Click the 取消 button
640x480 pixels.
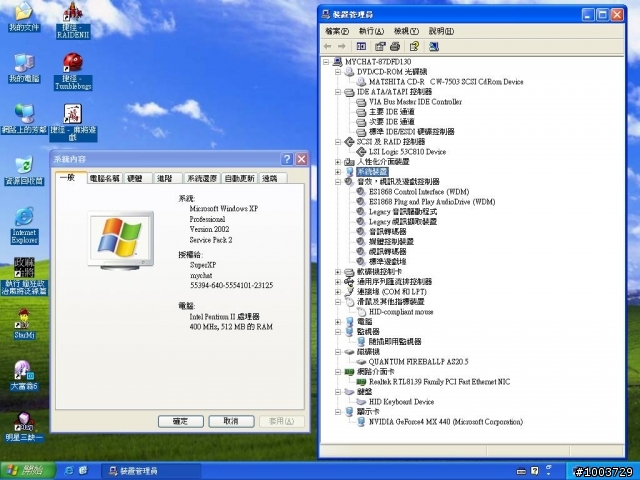pos(231,421)
